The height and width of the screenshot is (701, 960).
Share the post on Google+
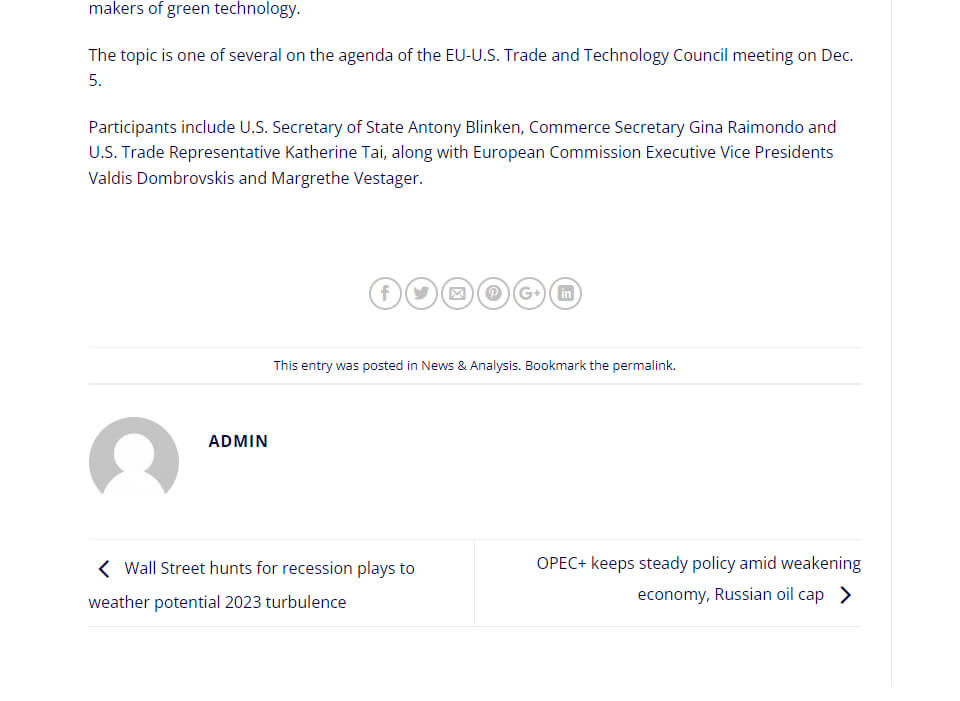click(x=529, y=293)
